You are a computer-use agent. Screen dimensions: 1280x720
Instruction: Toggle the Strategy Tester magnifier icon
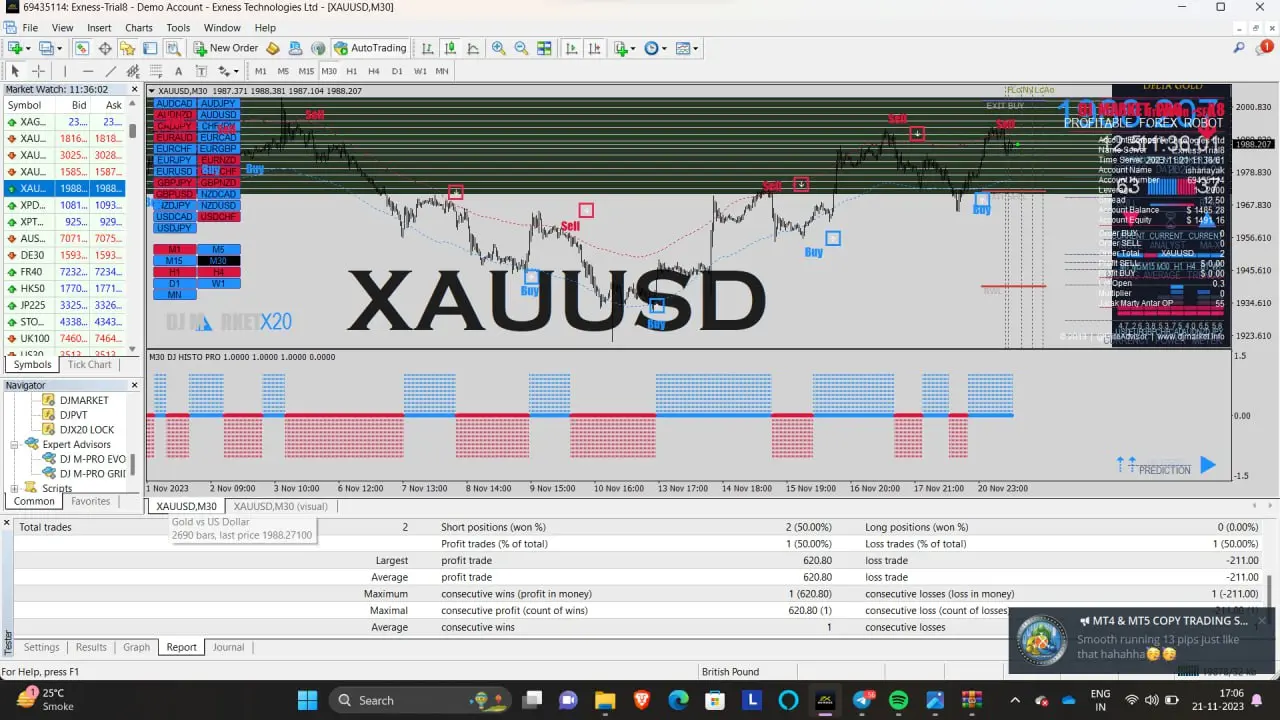tap(173, 48)
